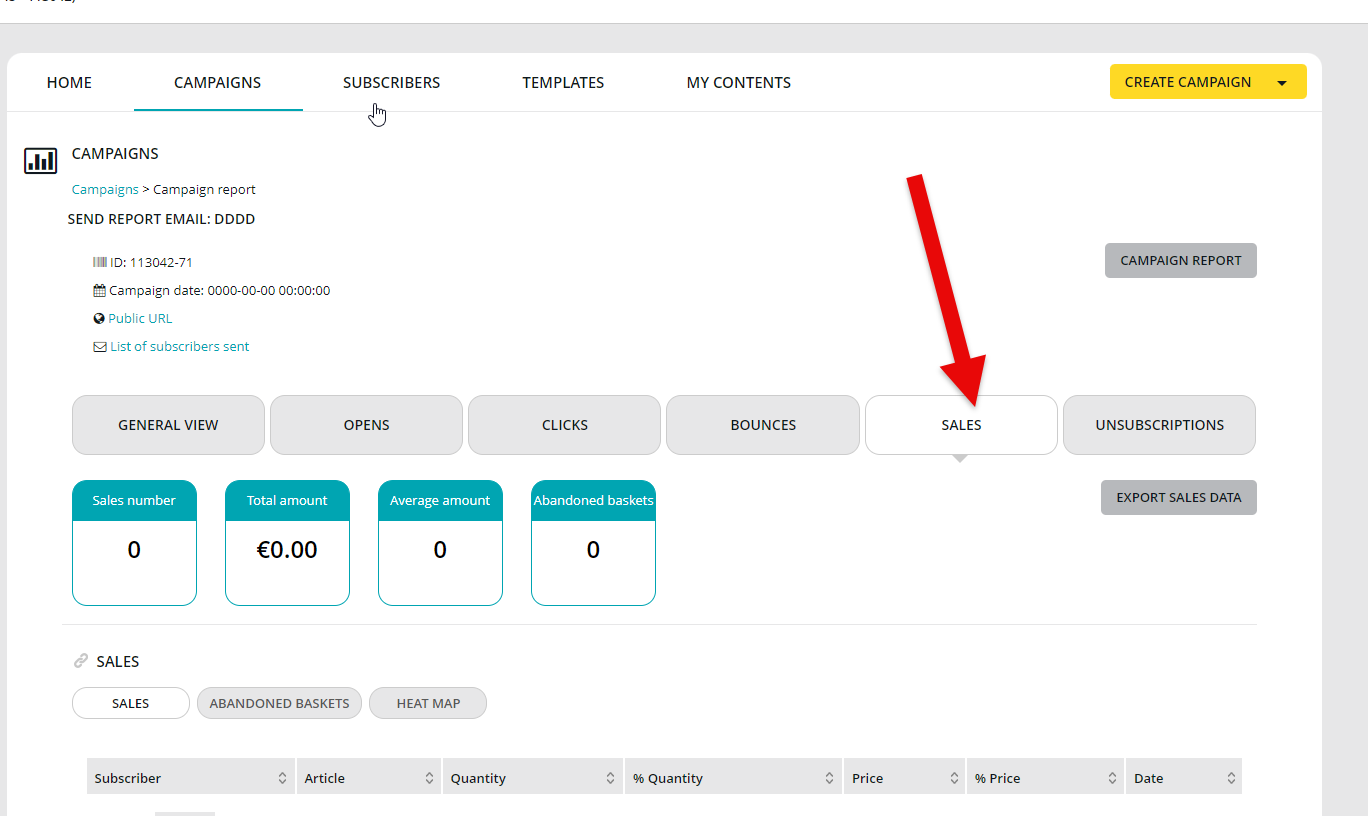Click the Campaigns bar chart icon
This screenshot has height=816, width=1368.
[41, 160]
